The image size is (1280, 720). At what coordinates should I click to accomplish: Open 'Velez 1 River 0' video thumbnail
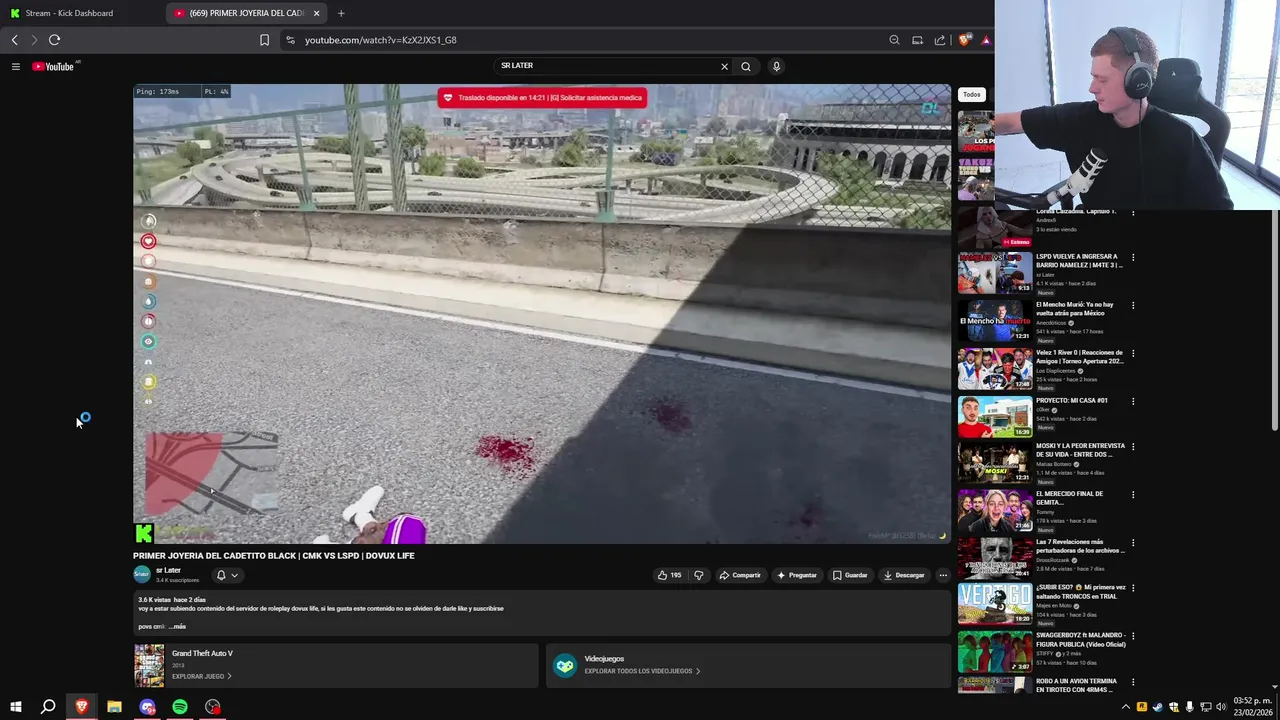click(x=995, y=369)
